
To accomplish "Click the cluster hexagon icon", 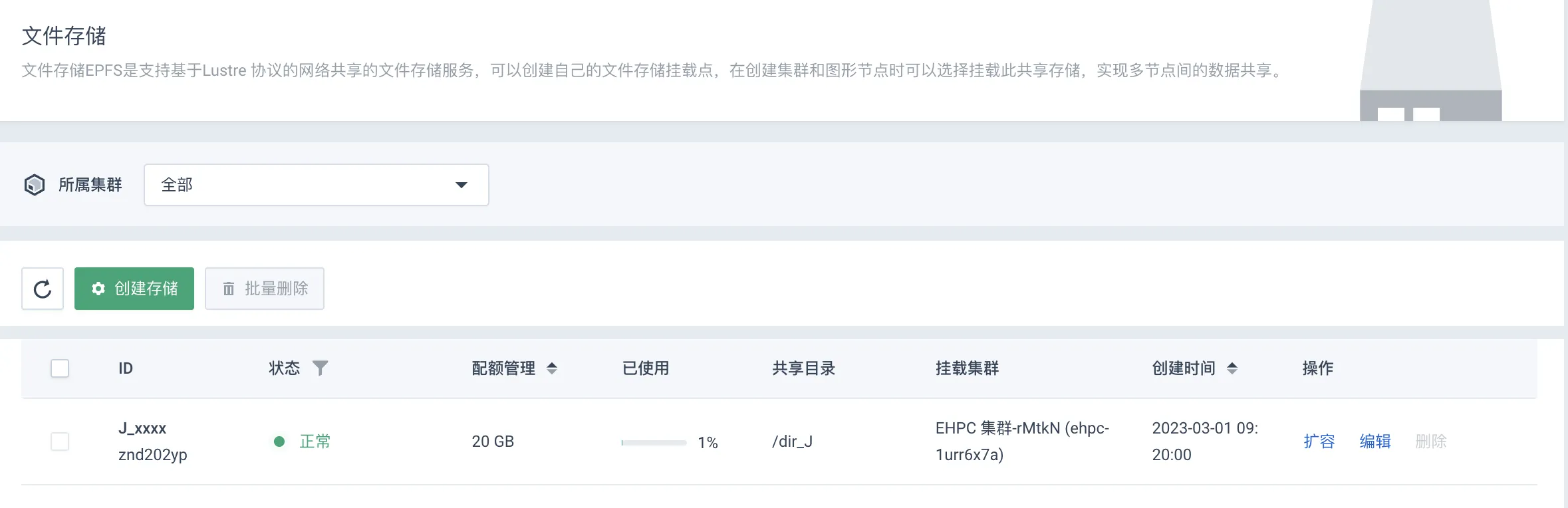I will [x=35, y=185].
